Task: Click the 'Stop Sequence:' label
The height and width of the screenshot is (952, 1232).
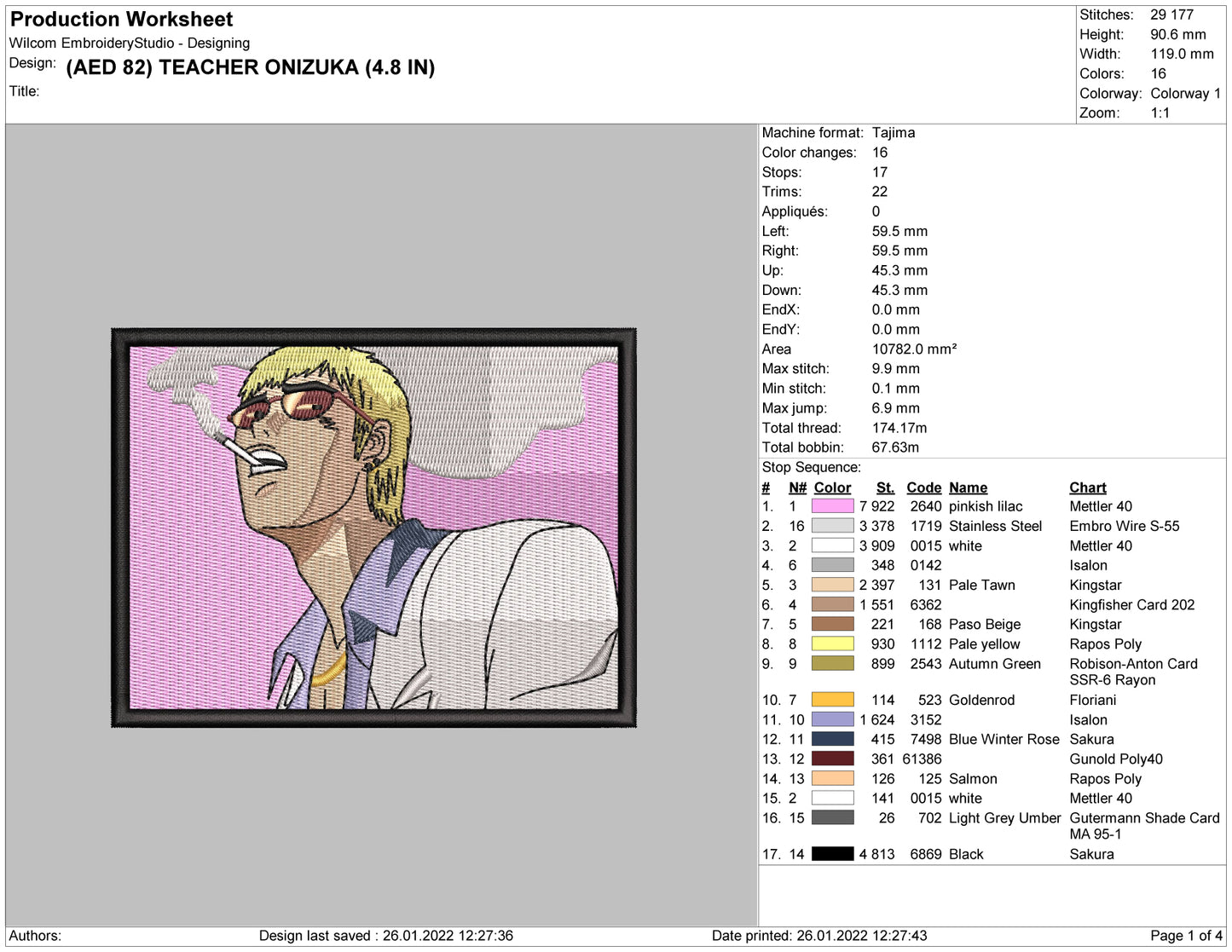Action: coord(811,467)
